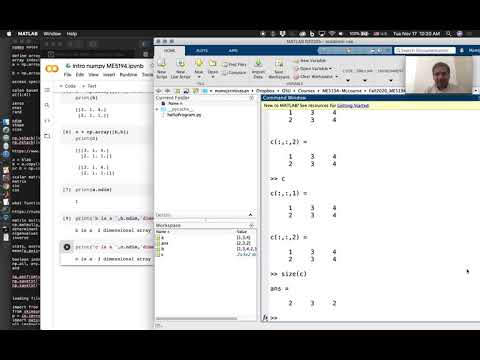Click the back arrow in address bar
Image resolution: width=480 pixels, height=360 pixels.
tap(159, 91)
